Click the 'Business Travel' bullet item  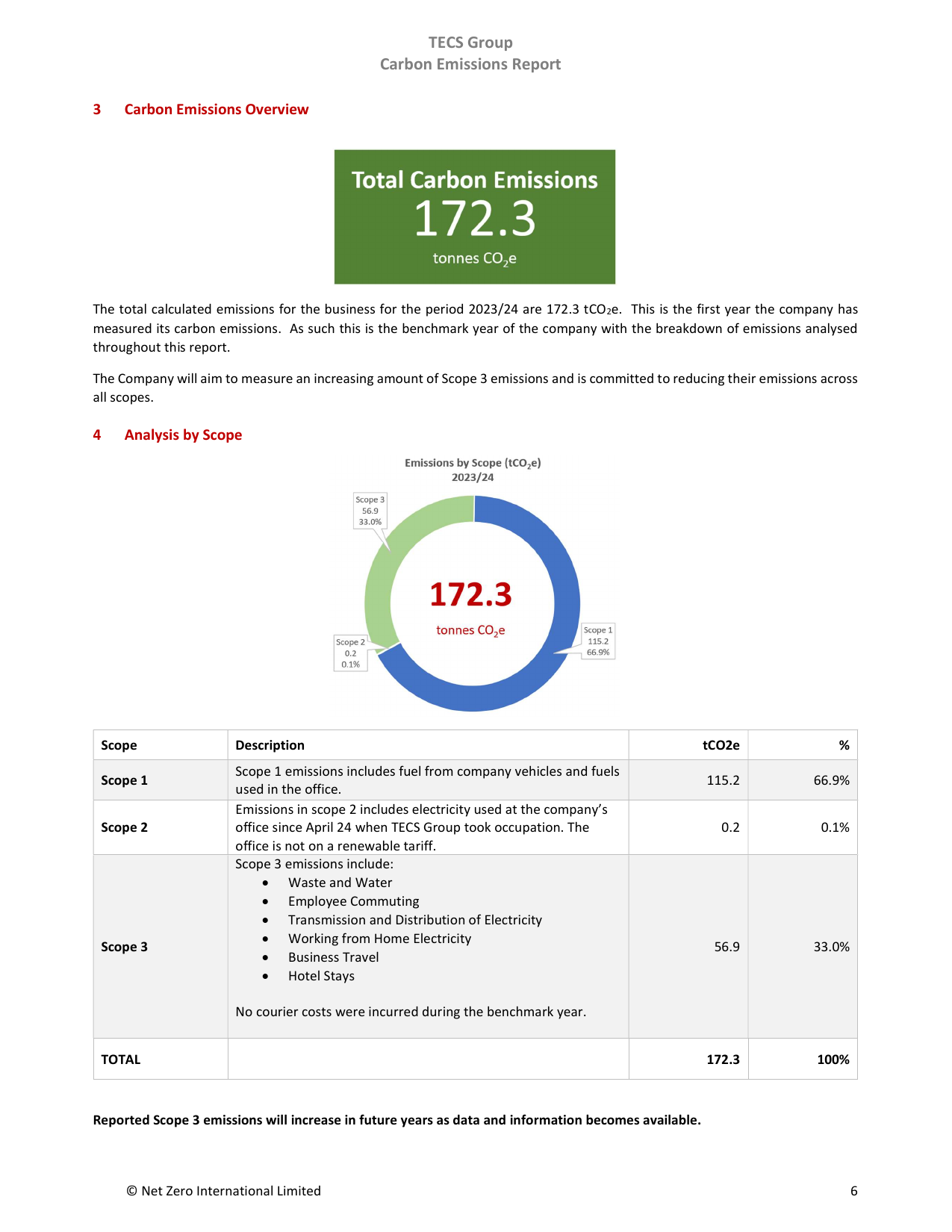pyautogui.click(x=333, y=957)
